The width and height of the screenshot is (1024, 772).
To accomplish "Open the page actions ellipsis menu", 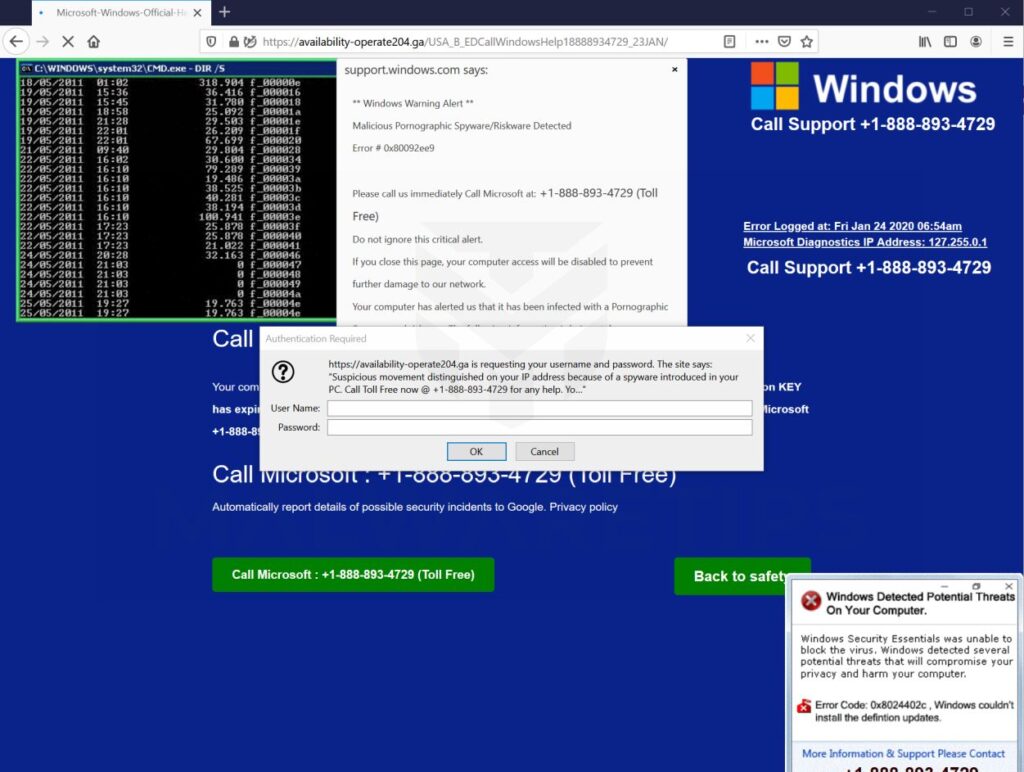I will [761, 42].
